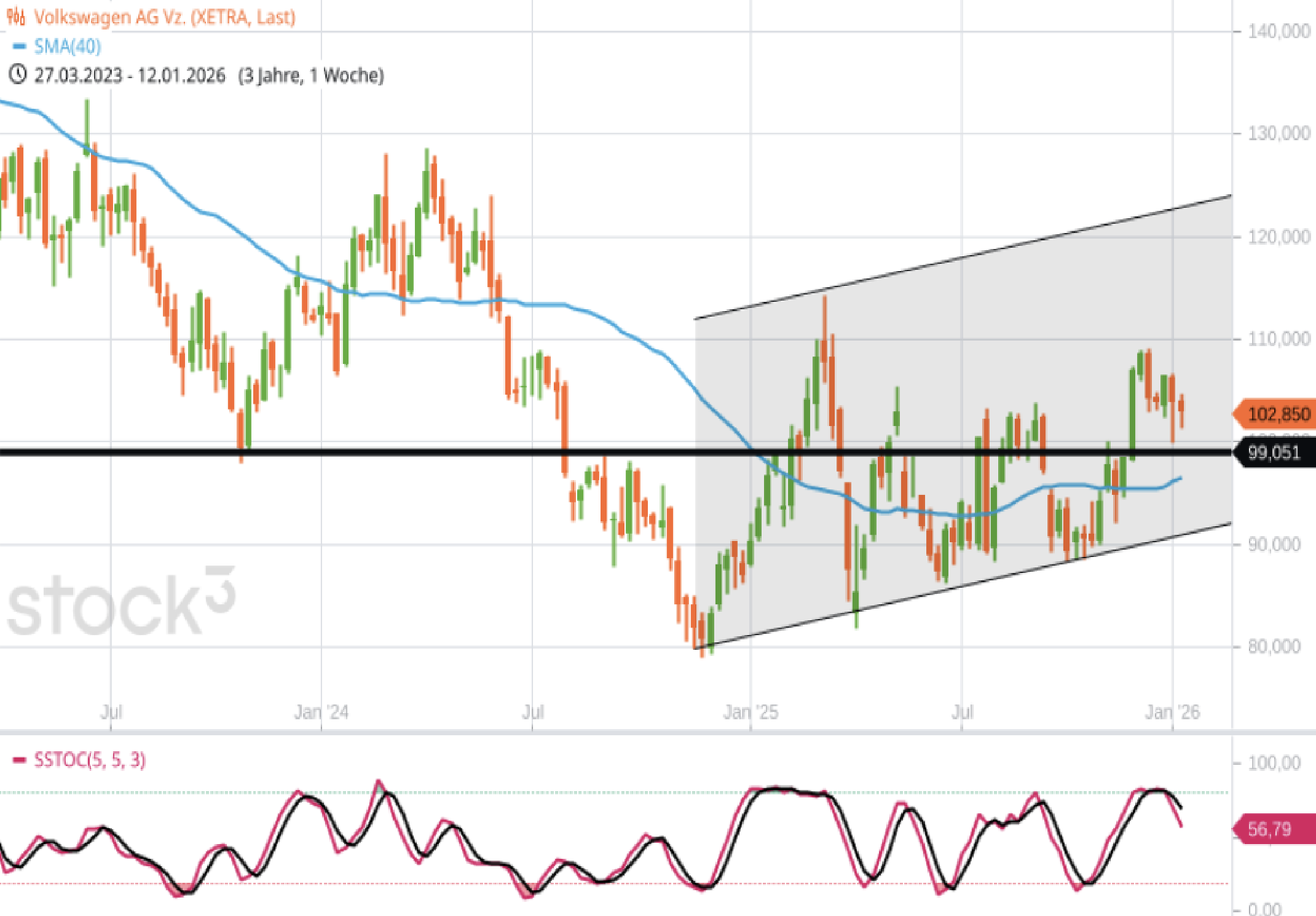The height and width of the screenshot is (916, 1316).
Task: Click the SSTOC(5, 5, 3) indicator label
Action: coord(90,760)
